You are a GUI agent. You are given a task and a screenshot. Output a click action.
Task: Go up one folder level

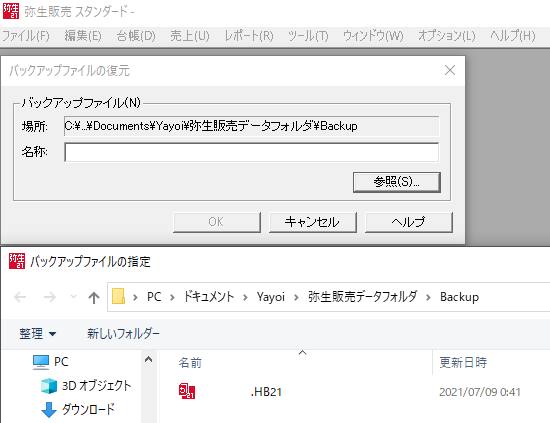click(x=94, y=297)
